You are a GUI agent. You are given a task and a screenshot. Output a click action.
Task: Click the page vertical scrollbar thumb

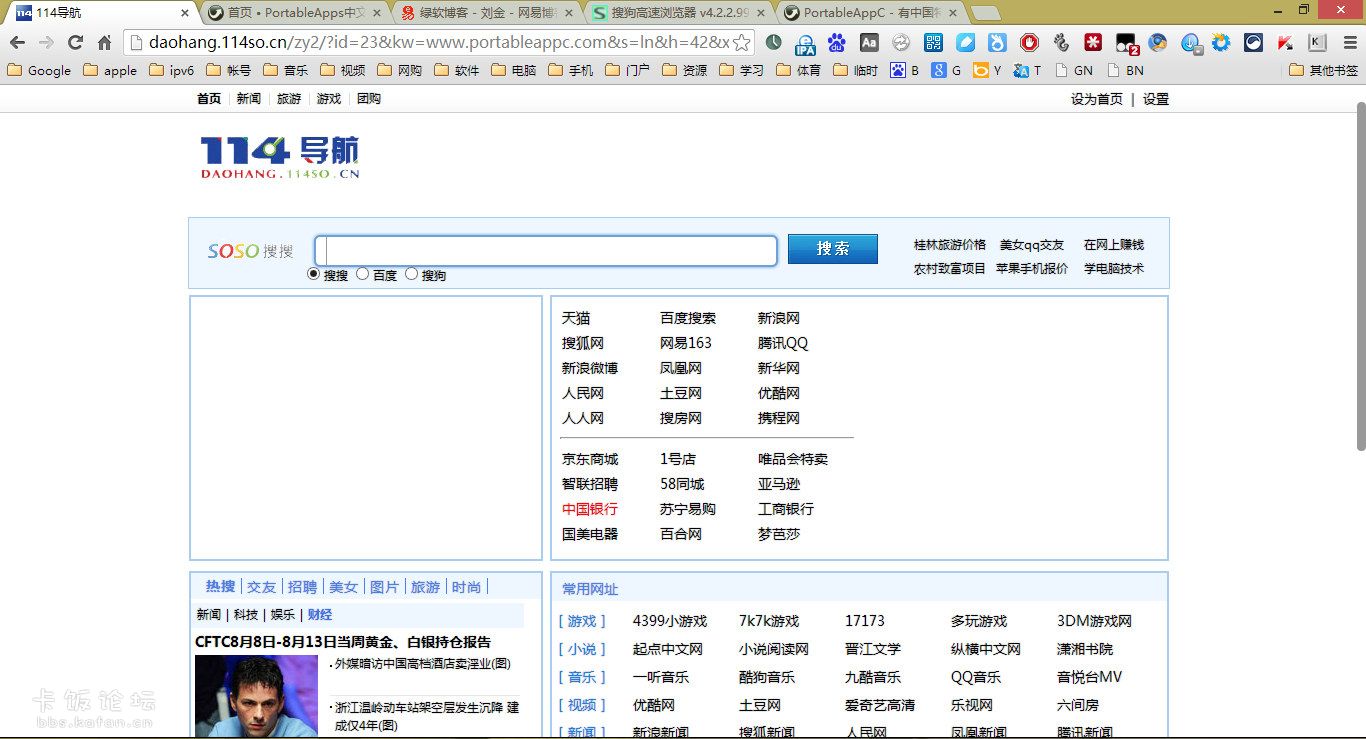pos(1360,275)
